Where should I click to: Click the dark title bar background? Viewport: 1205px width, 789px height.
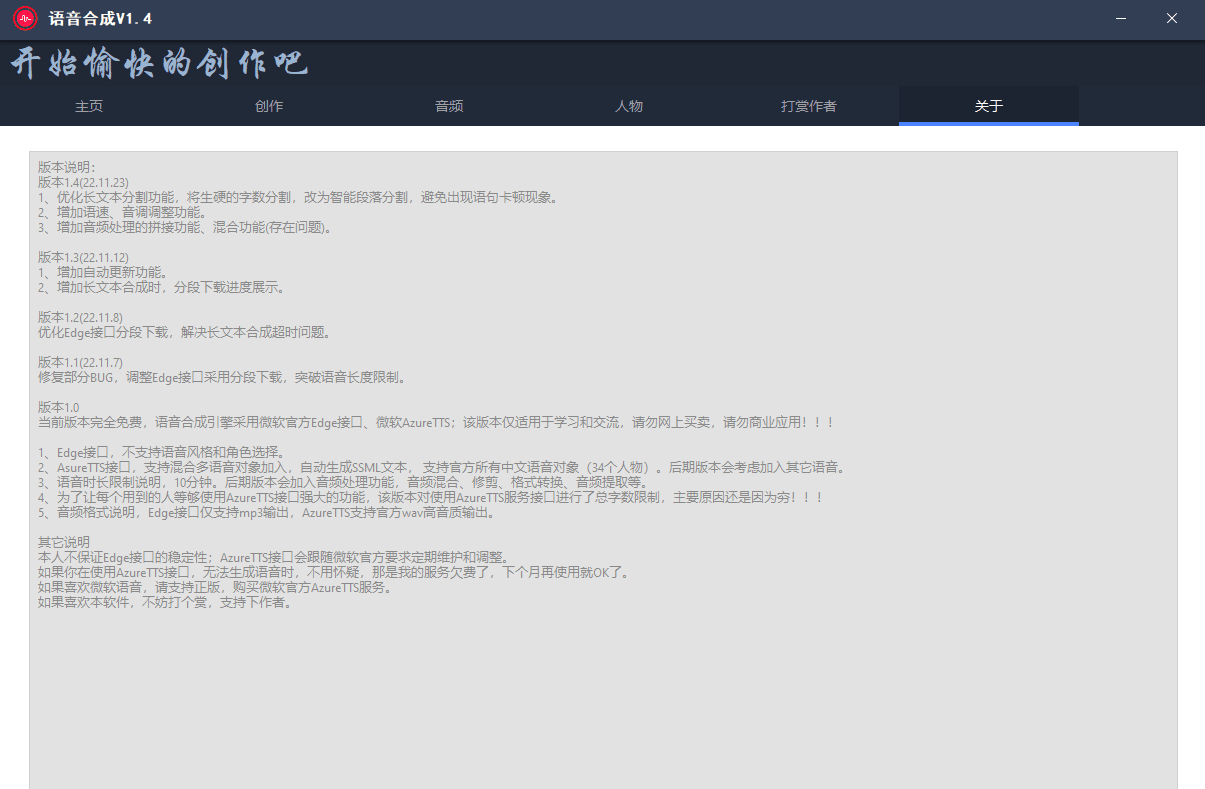pyautogui.click(x=600, y=18)
